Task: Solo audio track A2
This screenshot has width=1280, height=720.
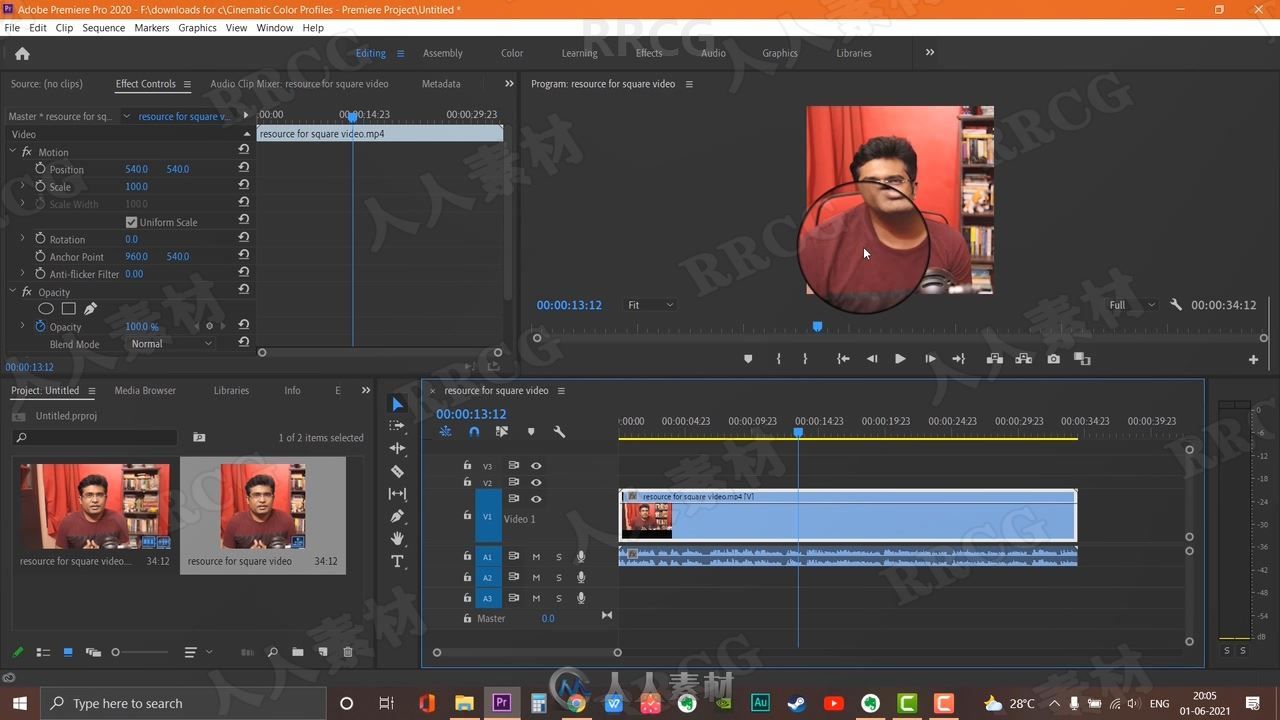Action: (559, 577)
